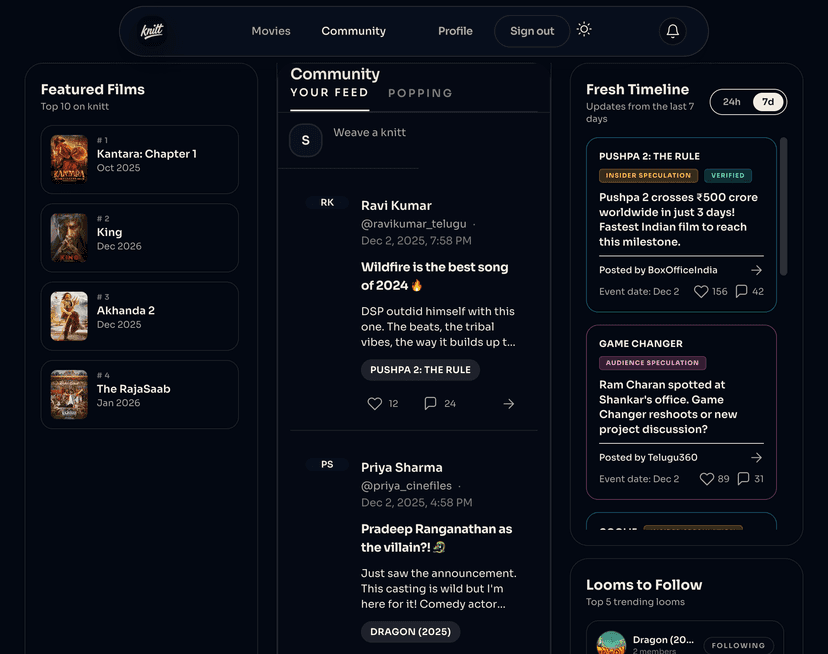Open options menu beside @ravikumar_telugu
This screenshot has width=828, height=654.
click(x=459, y=223)
